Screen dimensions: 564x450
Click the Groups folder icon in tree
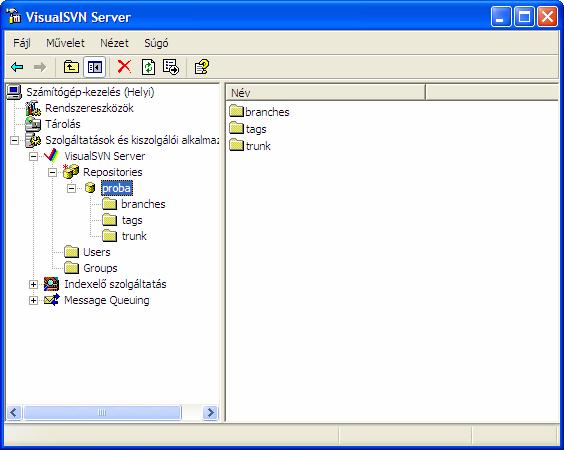click(x=71, y=268)
